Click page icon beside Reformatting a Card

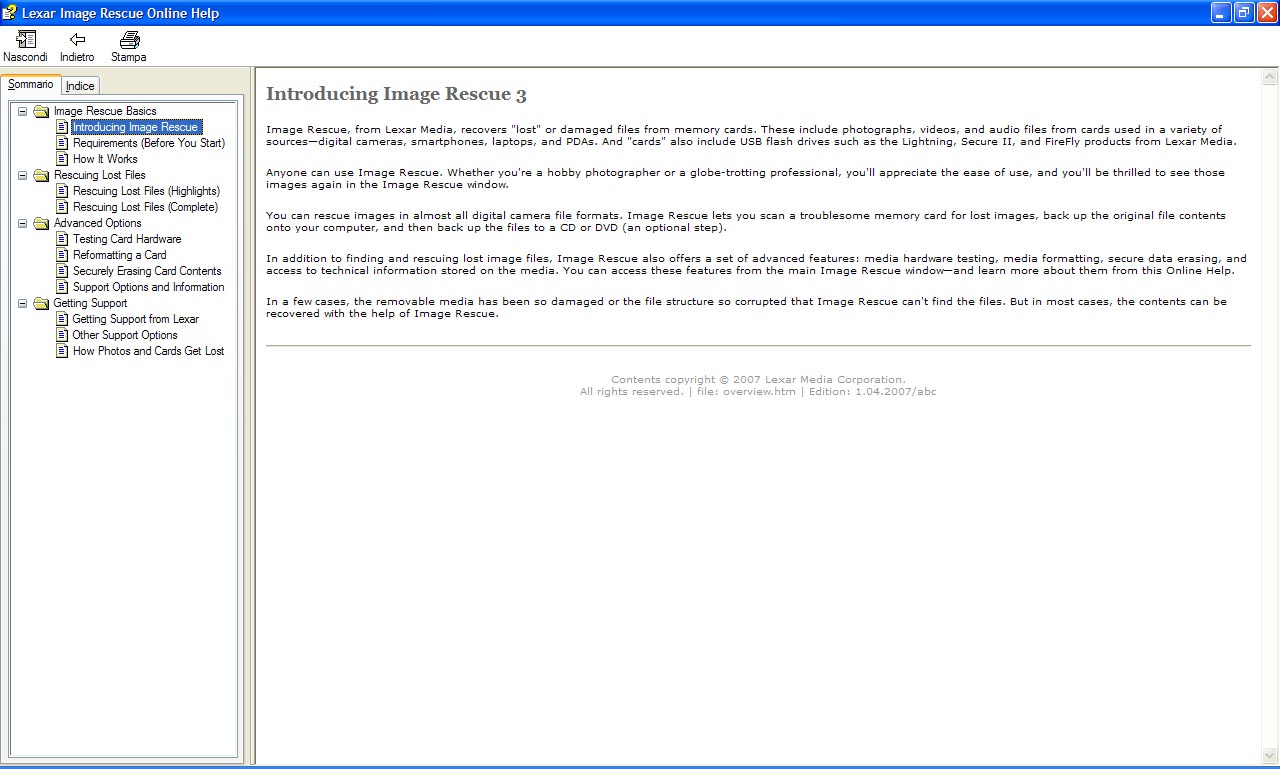click(62, 255)
